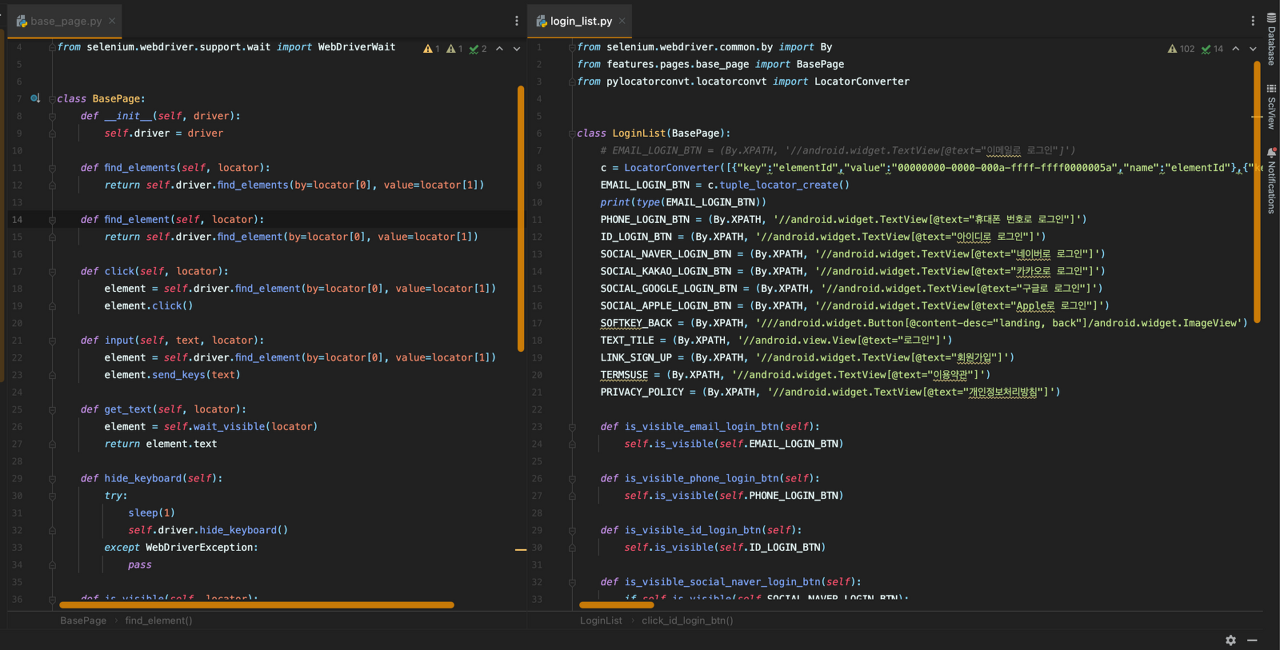The image size is (1280, 650).
Task: Close the login_list.py tab
Action: pyautogui.click(x=622, y=21)
